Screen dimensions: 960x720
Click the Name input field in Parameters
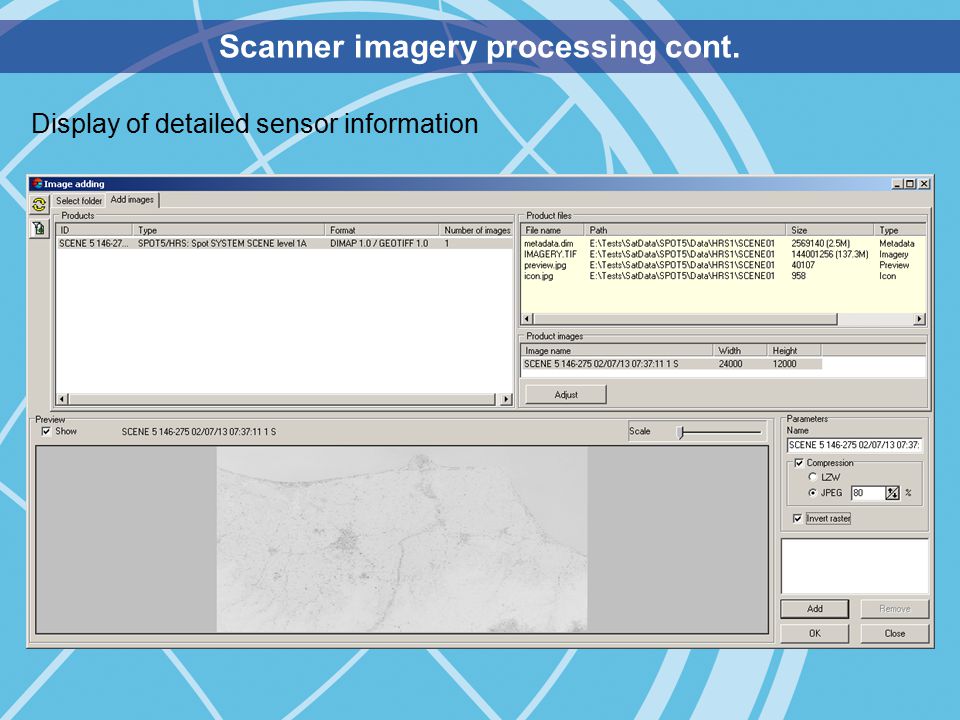pos(854,445)
